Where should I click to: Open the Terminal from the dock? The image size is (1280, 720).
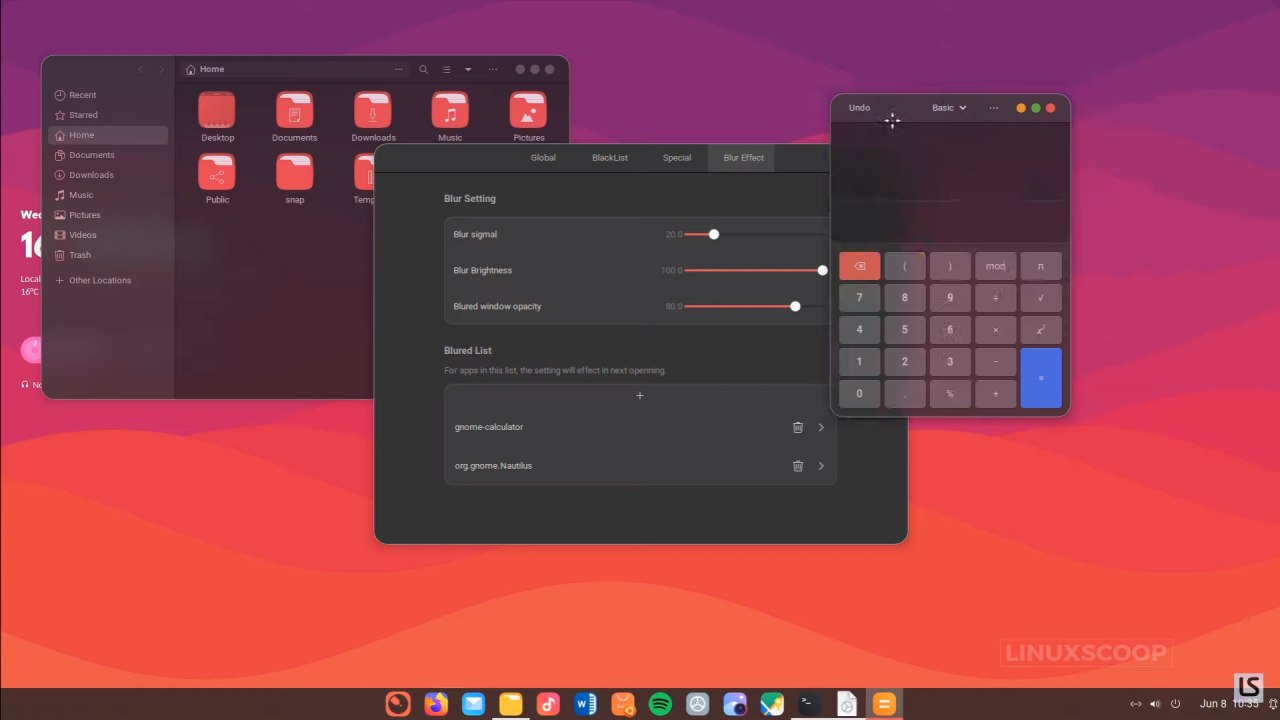[x=809, y=704]
